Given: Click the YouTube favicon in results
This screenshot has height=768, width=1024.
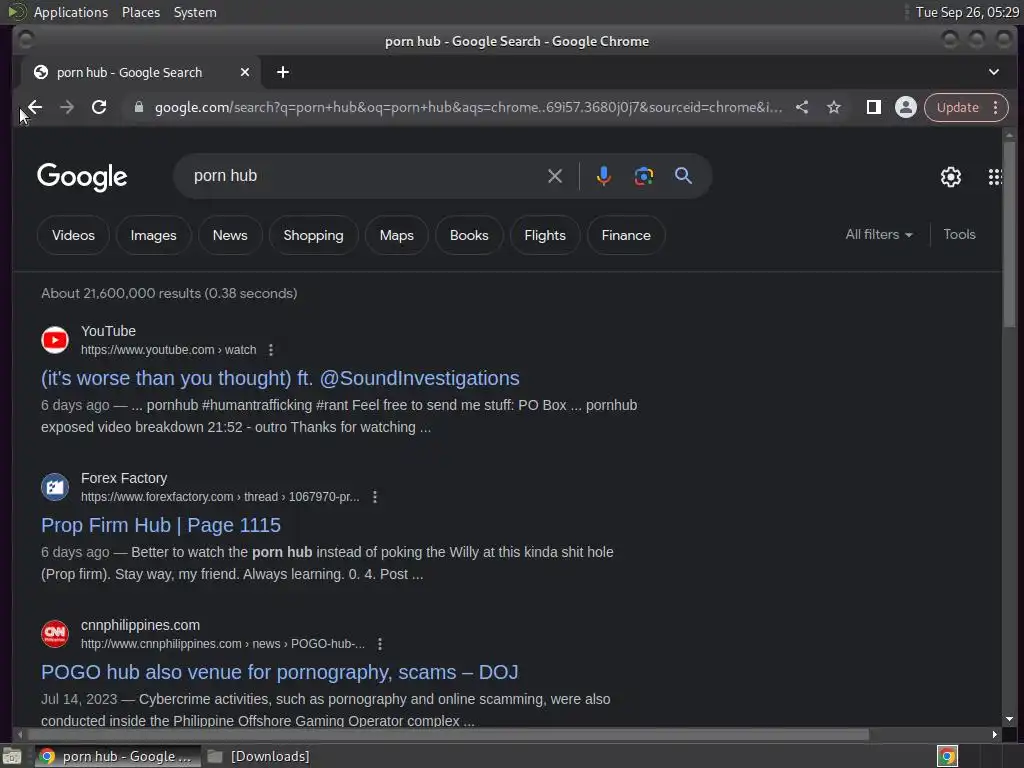Looking at the screenshot, I should point(55,340).
